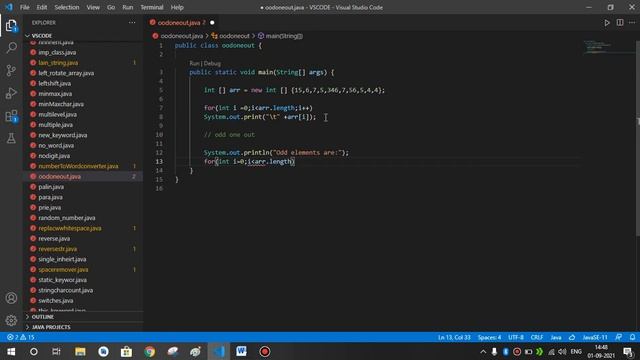Screen dimensions: 640x360
Task: Open Microsoft Word from taskbar
Action: (x=241, y=351)
